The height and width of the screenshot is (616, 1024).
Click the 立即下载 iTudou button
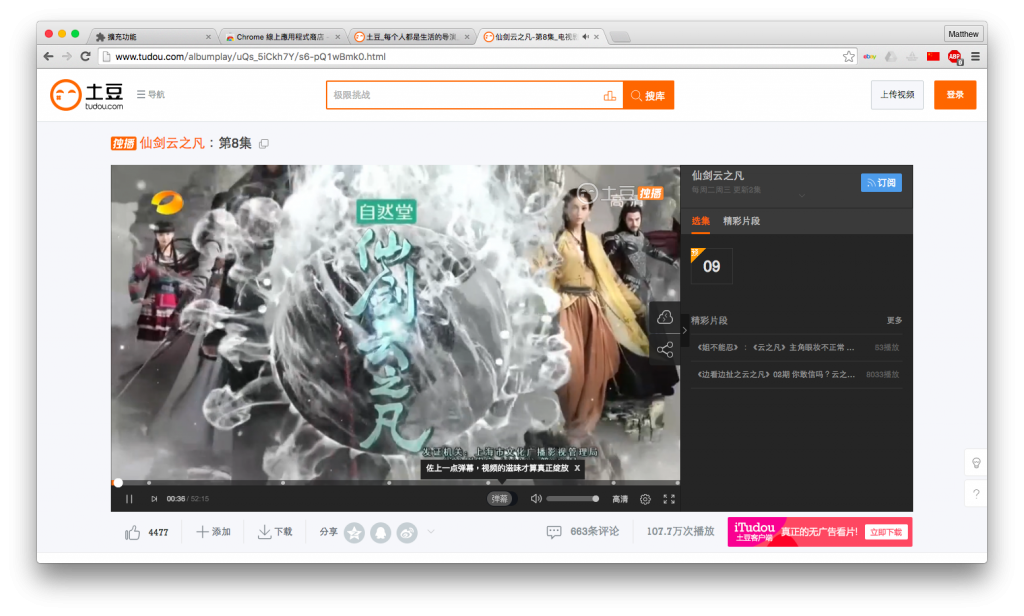(x=886, y=532)
